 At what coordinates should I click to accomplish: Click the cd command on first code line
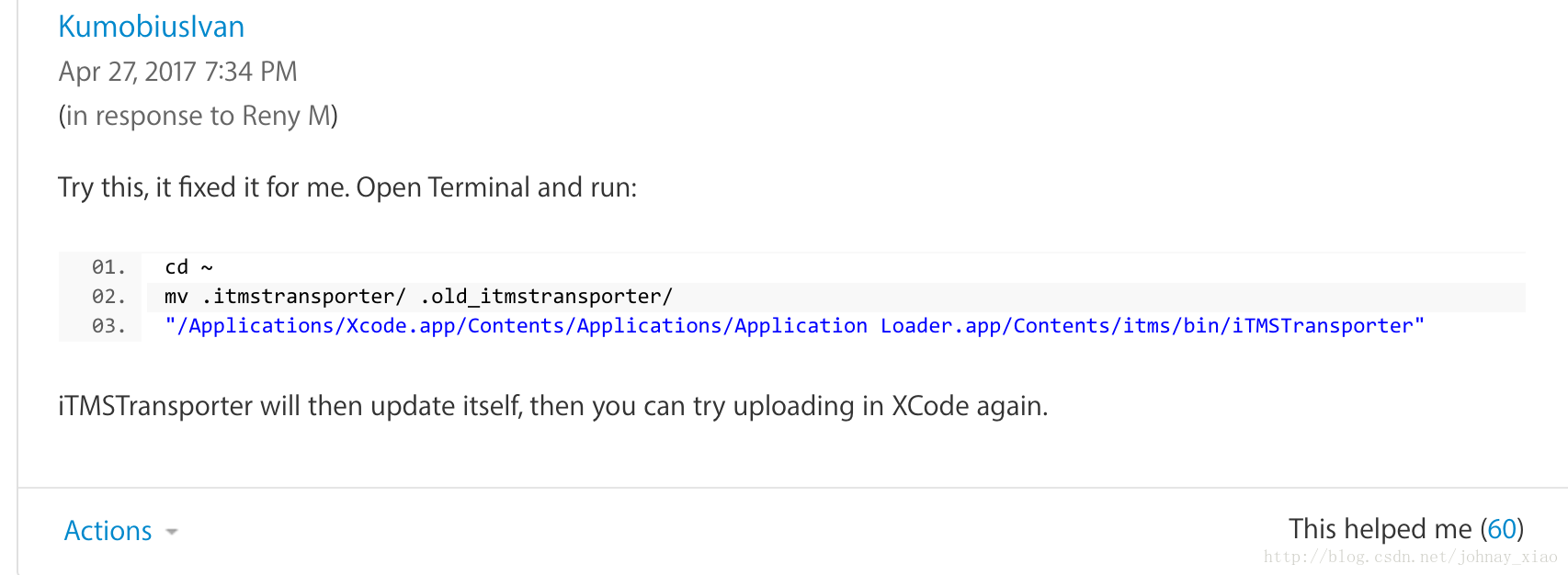(176, 267)
